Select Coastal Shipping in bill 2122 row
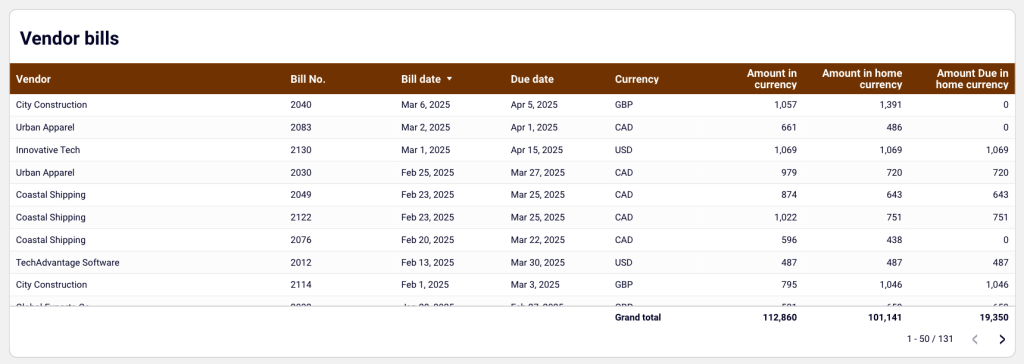Screen dimensions: 1024x364 (x=51, y=217)
